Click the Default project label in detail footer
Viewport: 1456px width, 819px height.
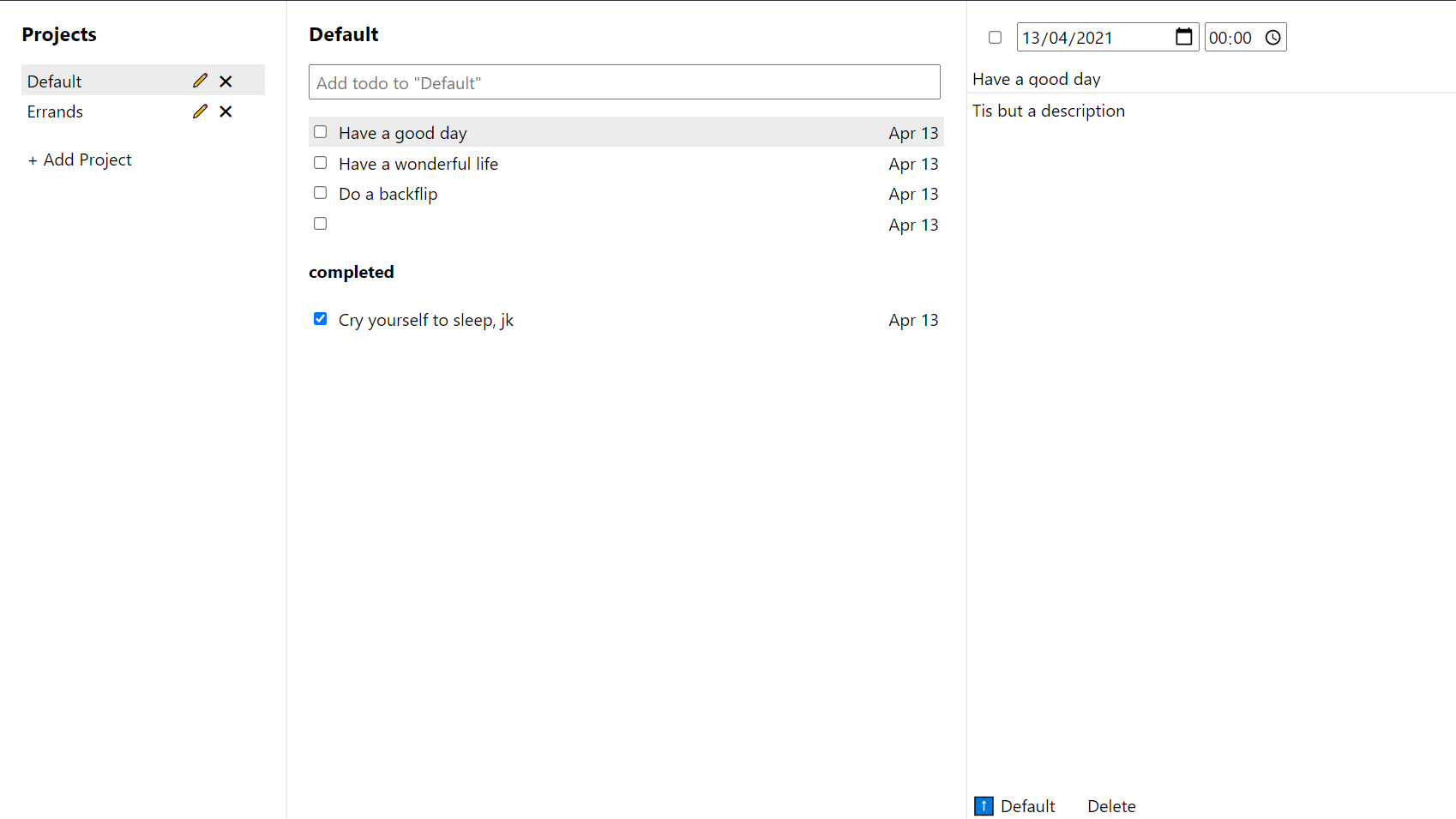1027,806
